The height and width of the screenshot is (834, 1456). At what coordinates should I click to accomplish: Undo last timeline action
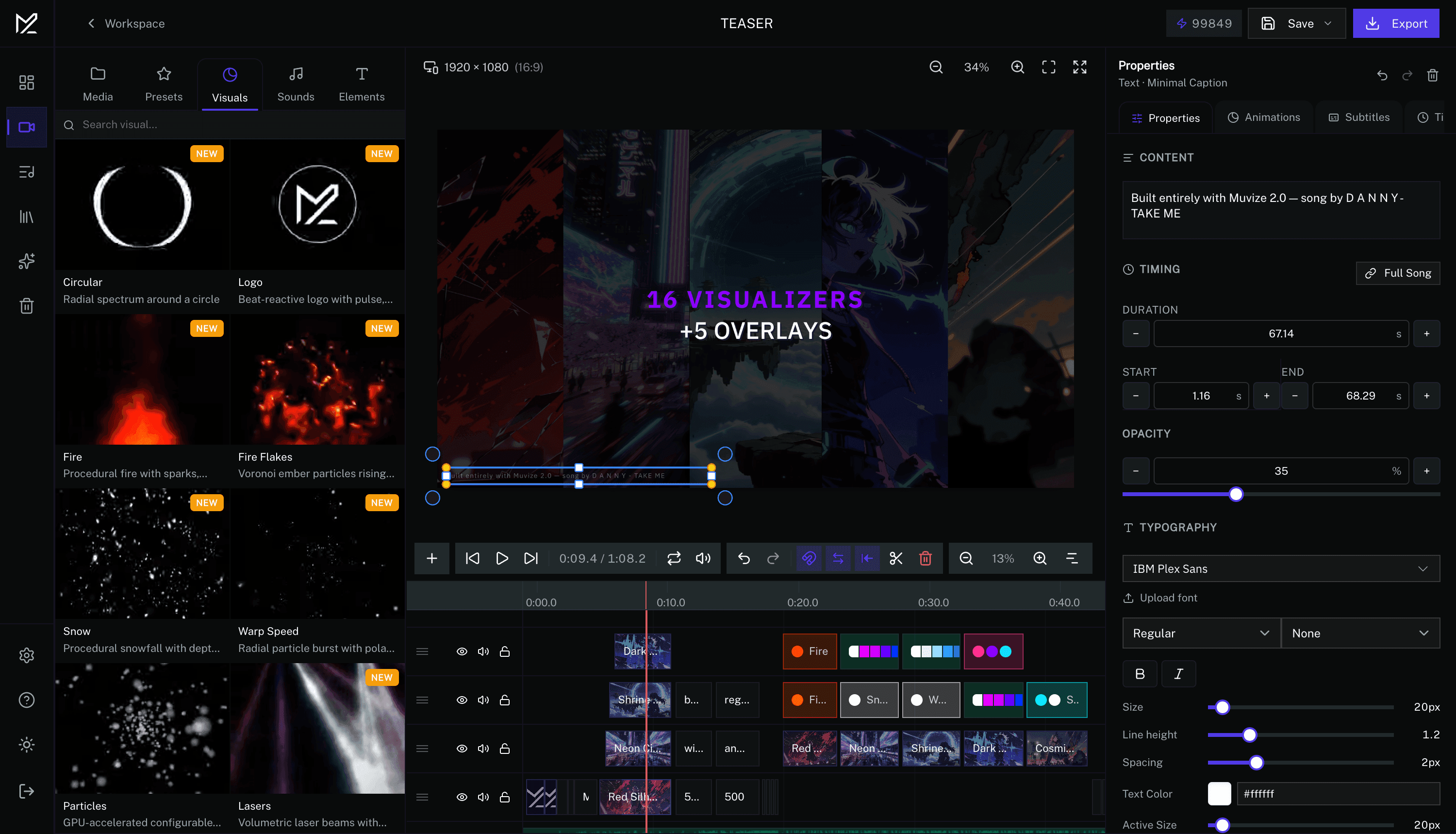tap(744, 558)
